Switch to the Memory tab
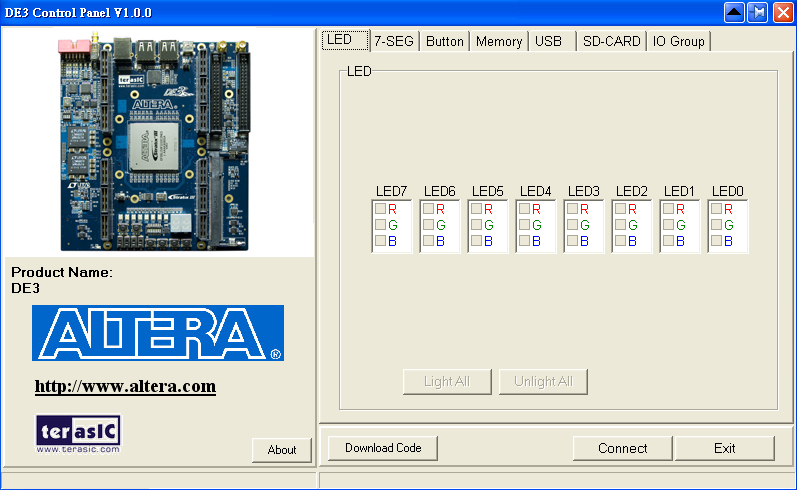 [x=499, y=41]
